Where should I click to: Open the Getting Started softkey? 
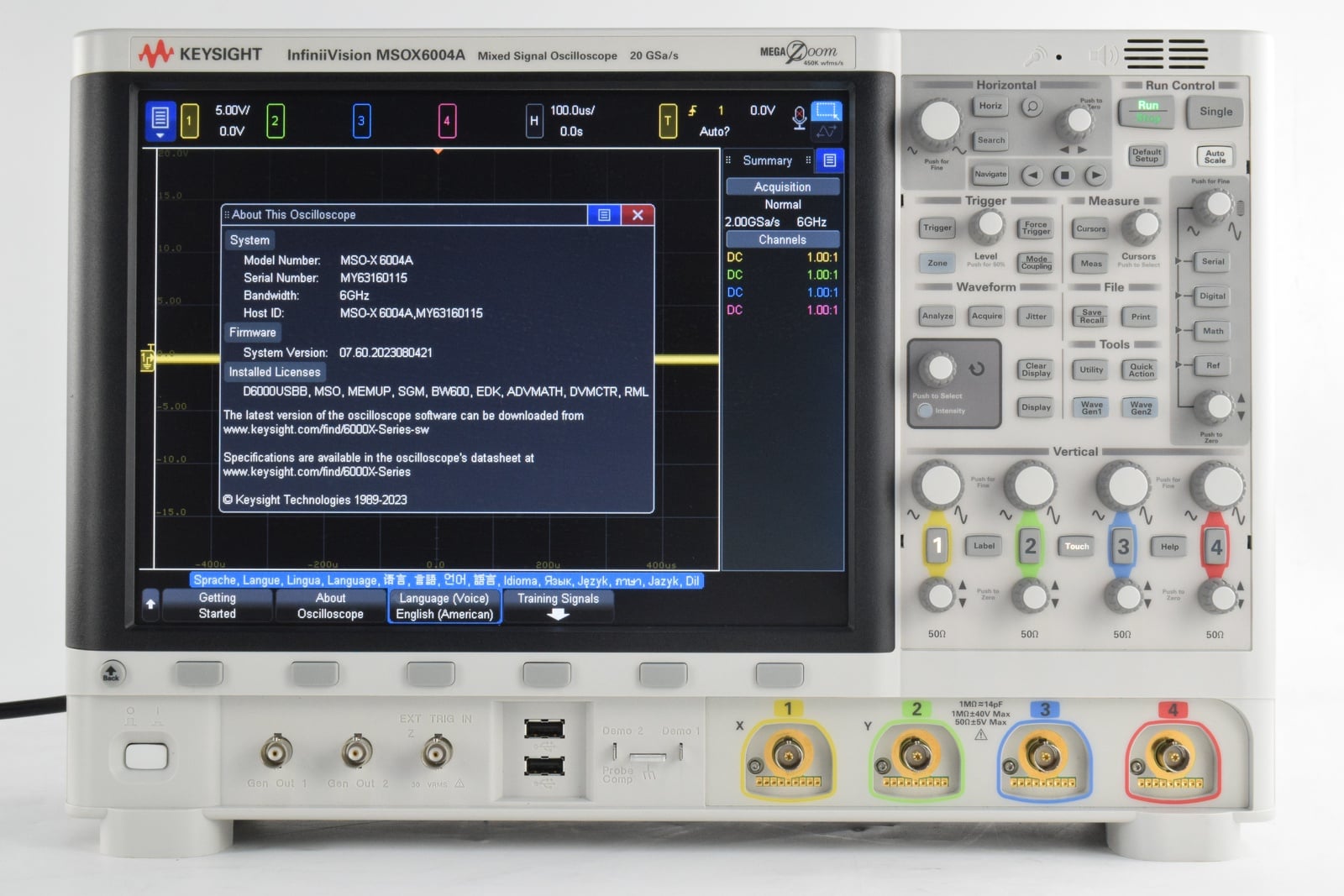point(218,605)
